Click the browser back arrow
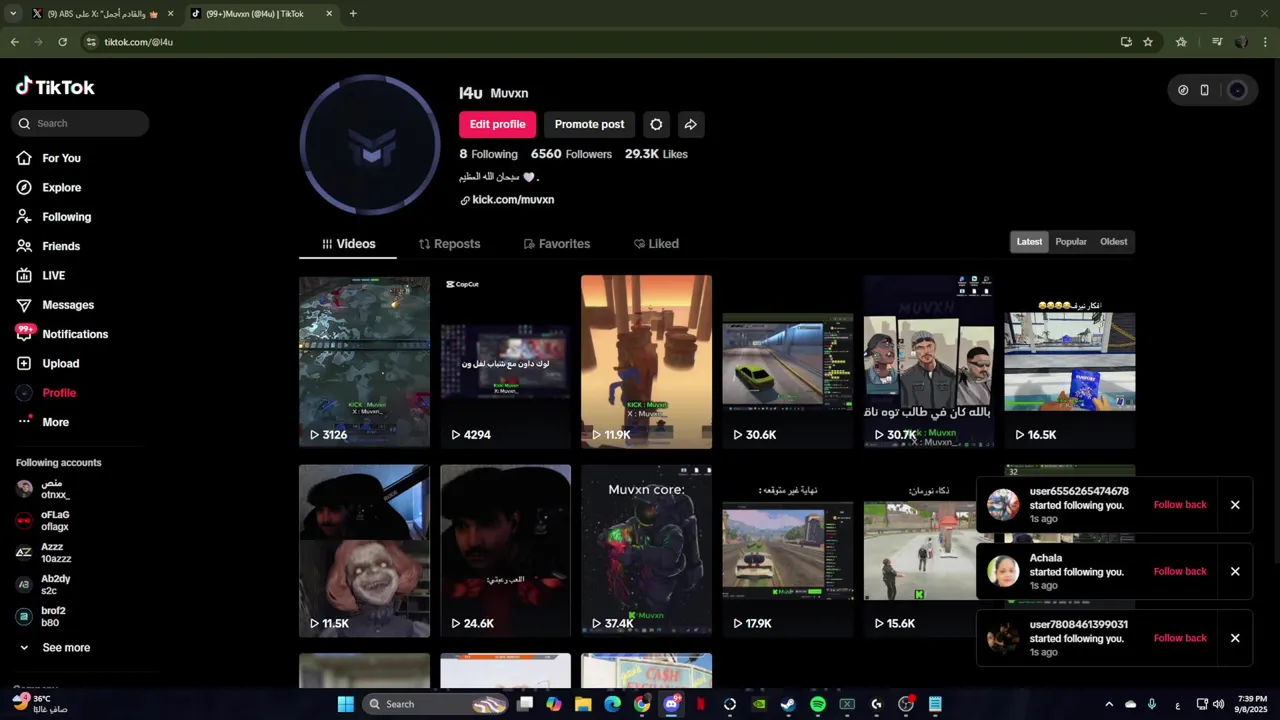This screenshot has width=1280, height=720. (14, 42)
